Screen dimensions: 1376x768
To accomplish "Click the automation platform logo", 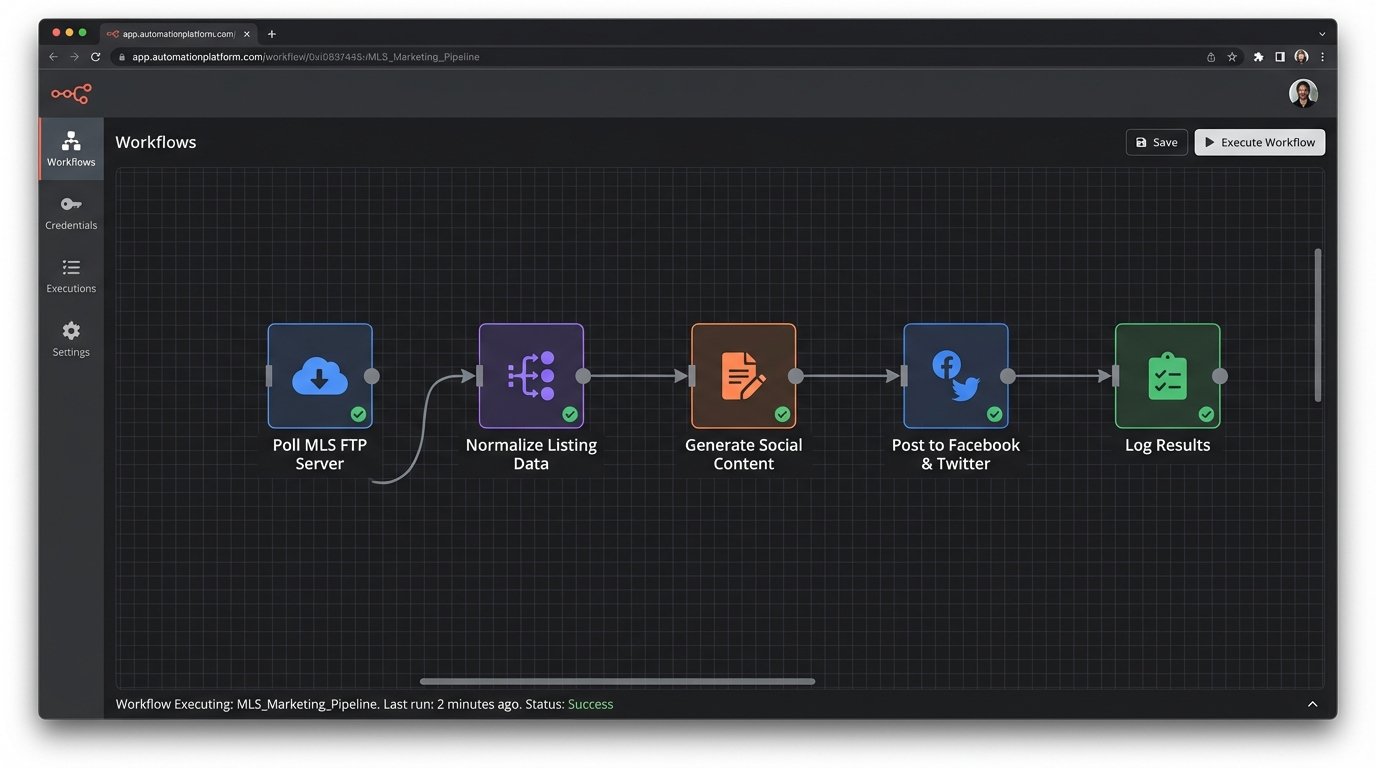I will (x=71, y=94).
